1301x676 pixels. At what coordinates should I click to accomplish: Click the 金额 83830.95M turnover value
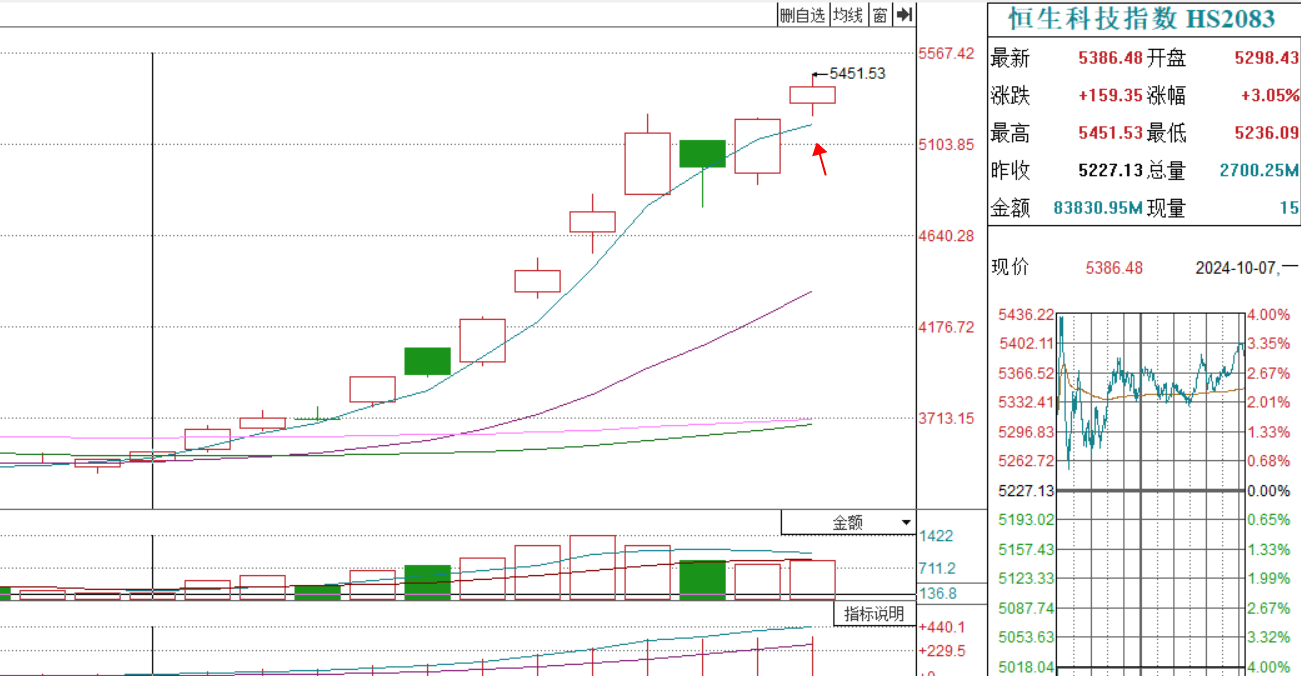pos(1098,208)
